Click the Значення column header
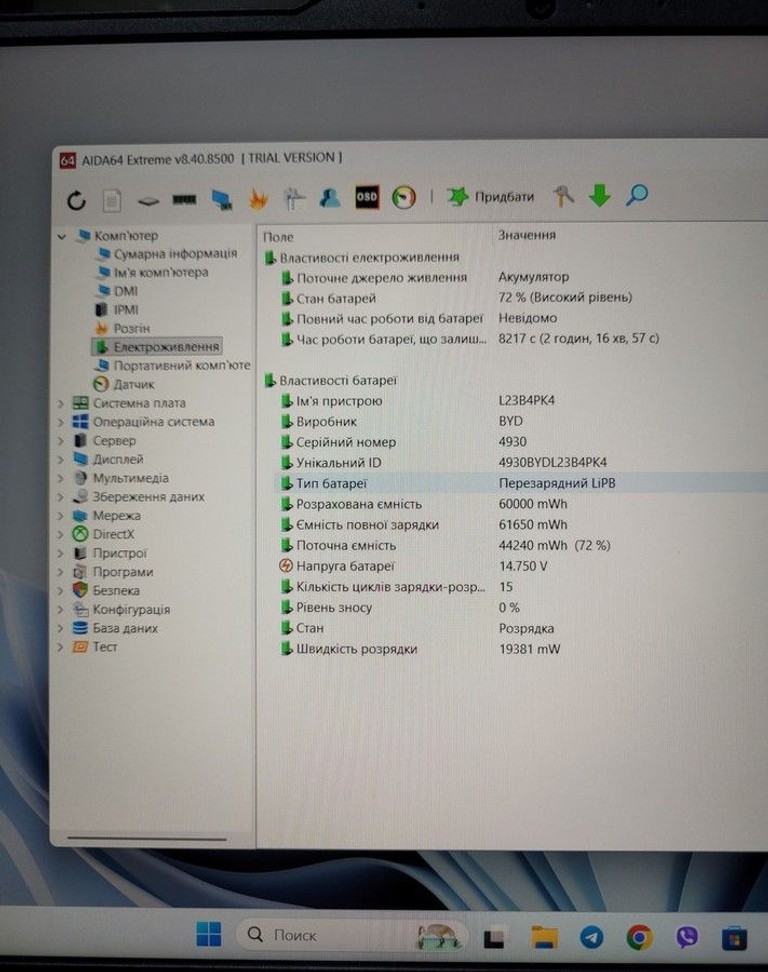 [x=527, y=235]
